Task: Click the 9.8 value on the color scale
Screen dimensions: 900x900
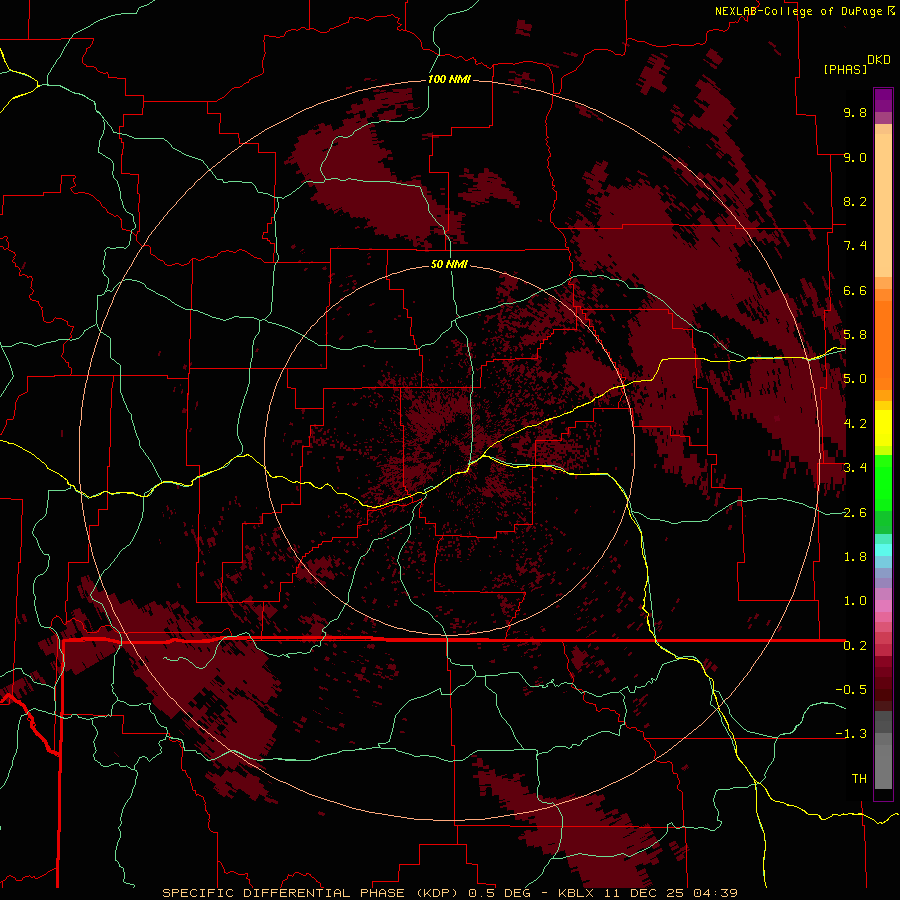Action: pyautogui.click(x=855, y=112)
